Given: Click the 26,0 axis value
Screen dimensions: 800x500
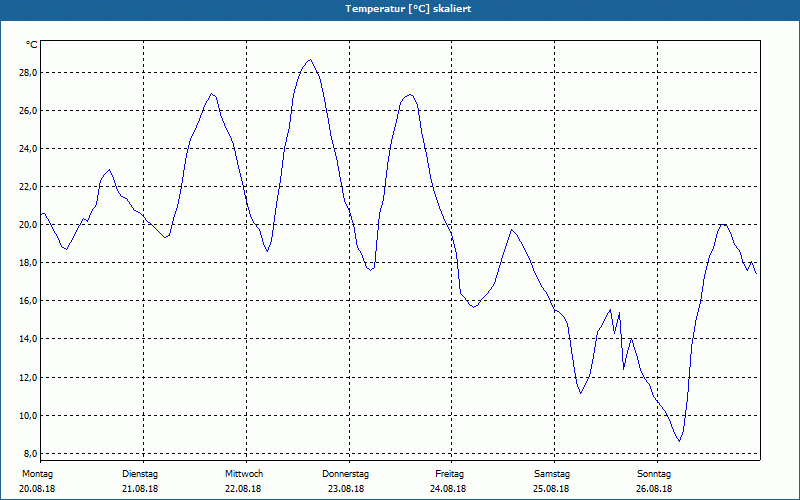Looking at the screenshot, I should tap(28, 111).
